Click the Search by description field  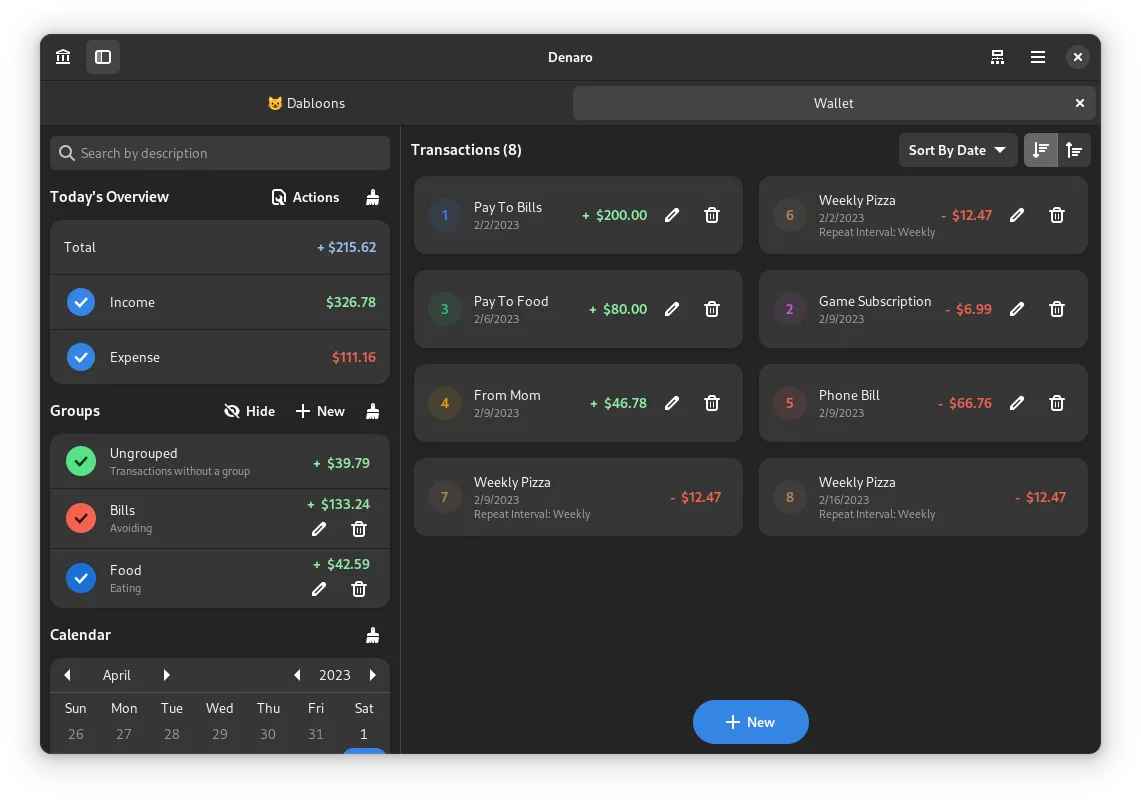pos(220,153)
